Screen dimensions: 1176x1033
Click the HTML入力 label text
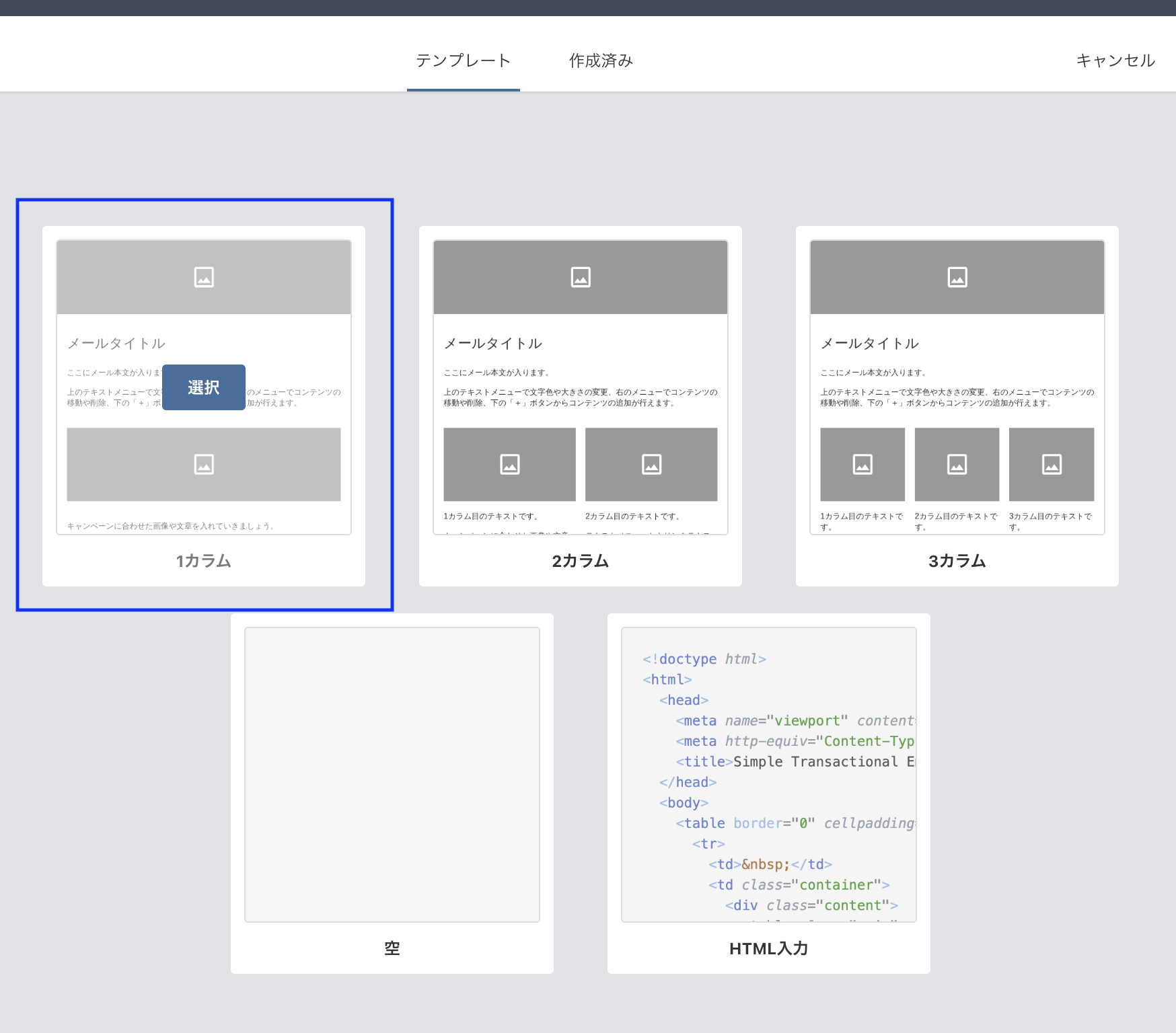tap(768, 948)
